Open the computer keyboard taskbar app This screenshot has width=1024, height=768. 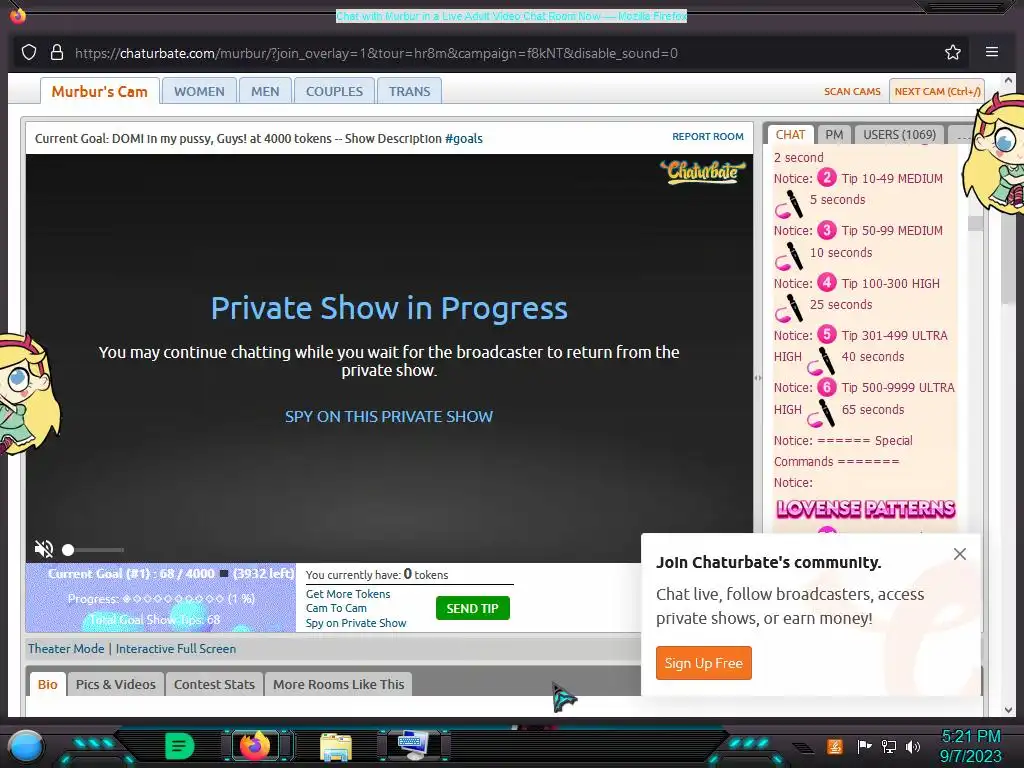(413, 746)
